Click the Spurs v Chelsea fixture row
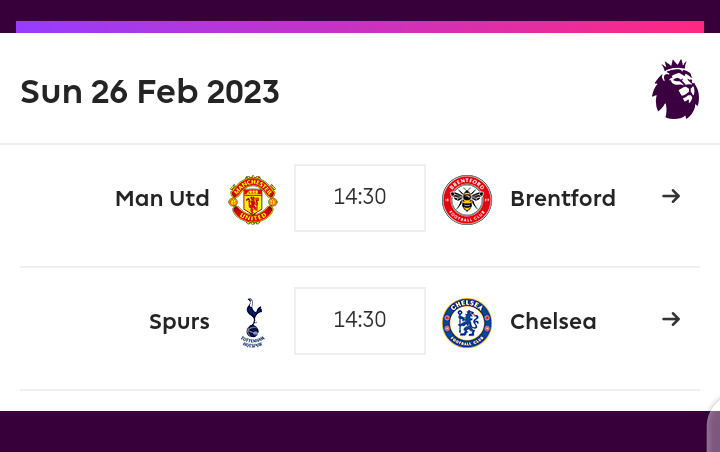 click(360, 328)
